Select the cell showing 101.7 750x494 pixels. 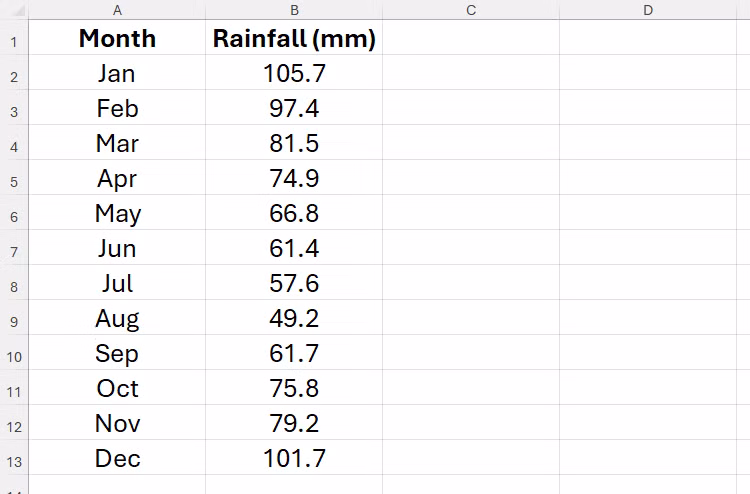pos(294,459)
